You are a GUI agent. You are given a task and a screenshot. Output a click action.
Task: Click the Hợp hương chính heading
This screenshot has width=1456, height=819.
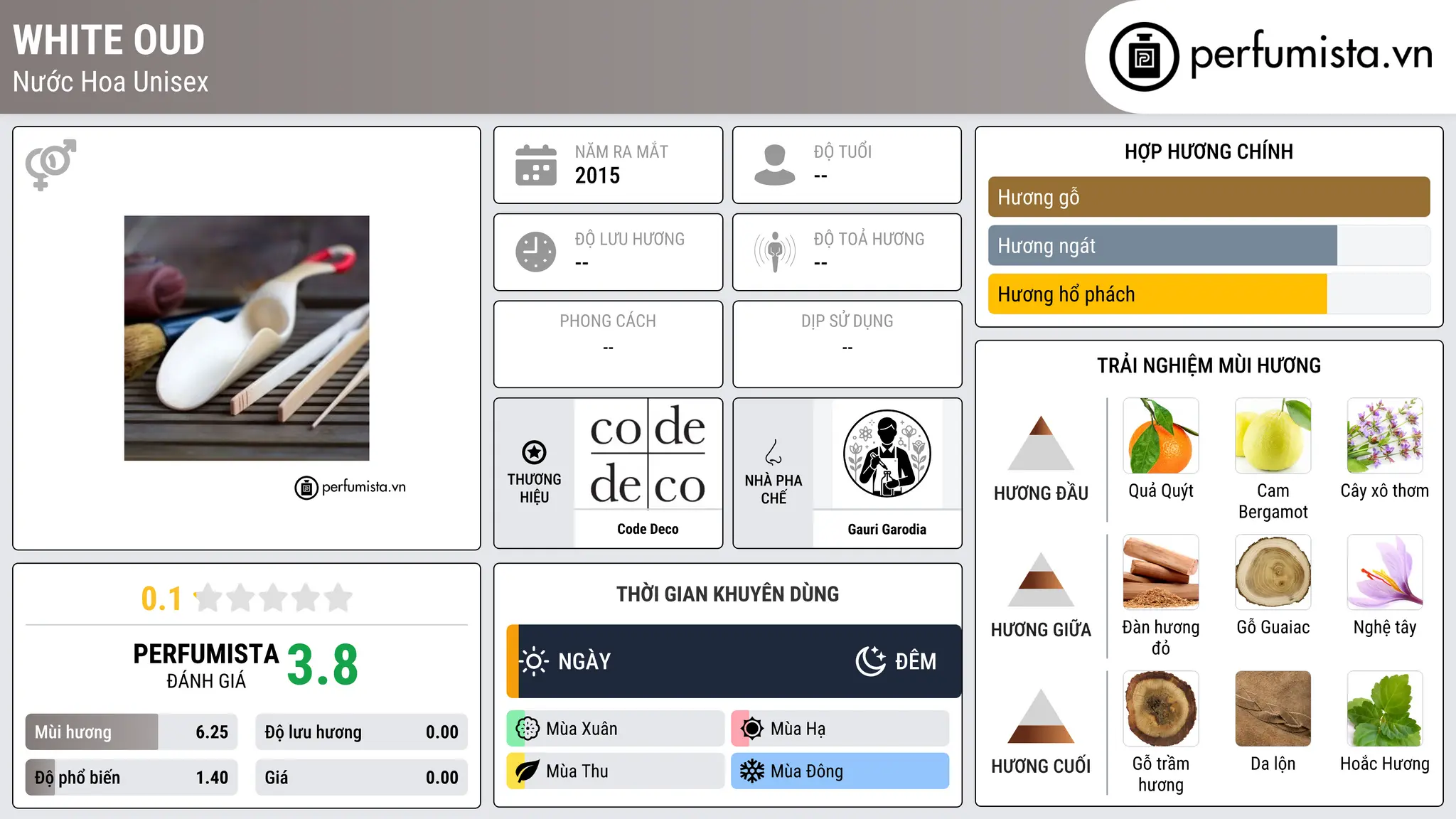tap(1209, 151)
